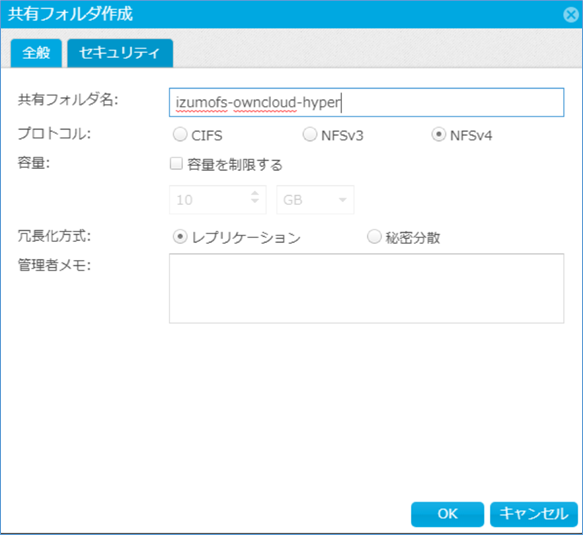Click the 冗長化方式 label
Viewport: 583px width, 535px height.
coord(54,236)
